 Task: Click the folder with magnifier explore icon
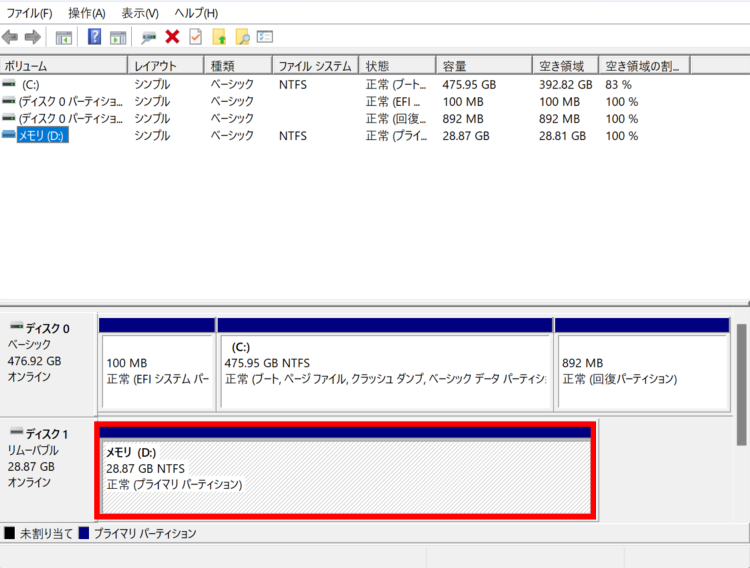243,37
